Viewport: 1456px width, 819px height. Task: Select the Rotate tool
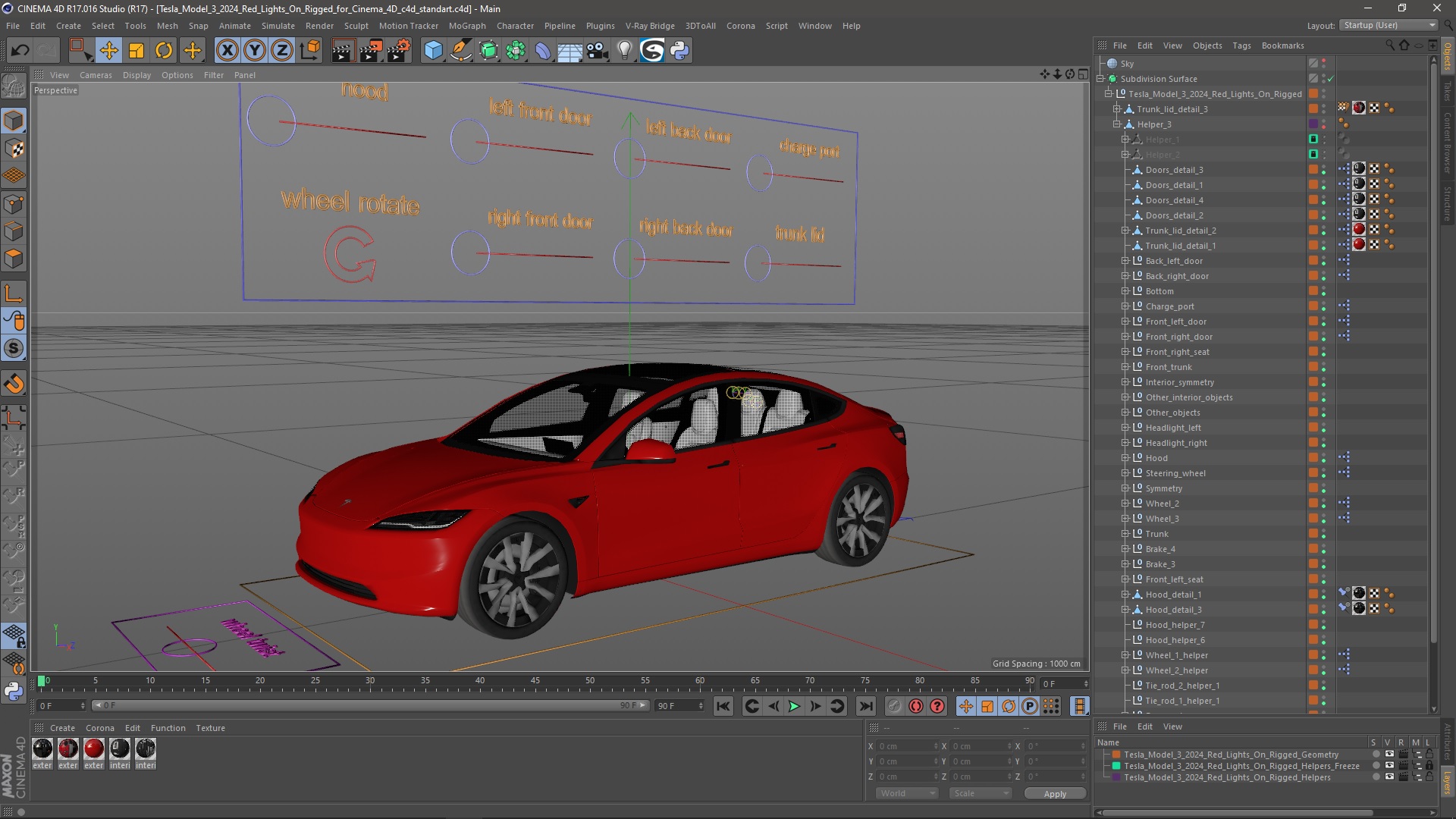[164, 51]
